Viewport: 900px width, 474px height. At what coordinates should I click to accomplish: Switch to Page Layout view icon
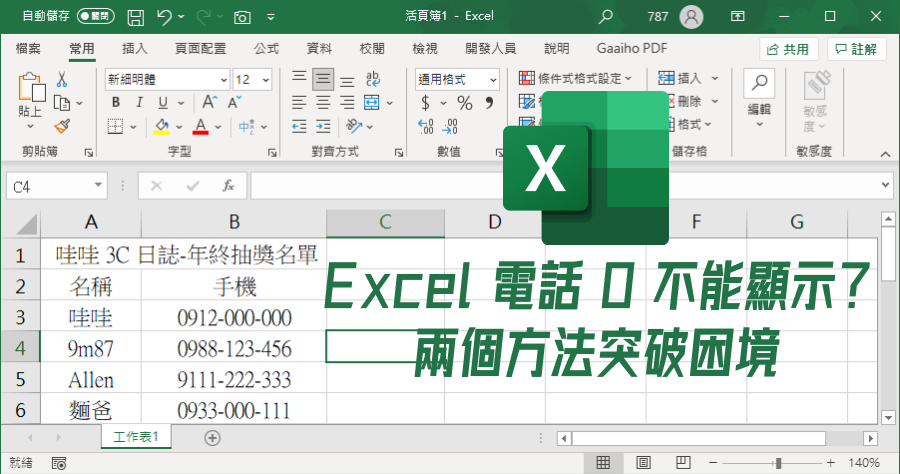point(643,463)
